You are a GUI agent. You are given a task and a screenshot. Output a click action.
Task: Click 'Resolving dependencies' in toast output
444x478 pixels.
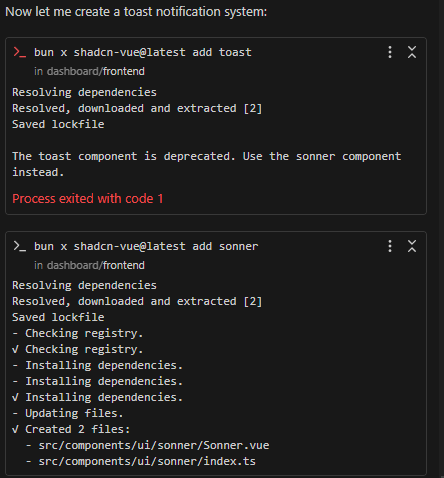pos(84,92)
